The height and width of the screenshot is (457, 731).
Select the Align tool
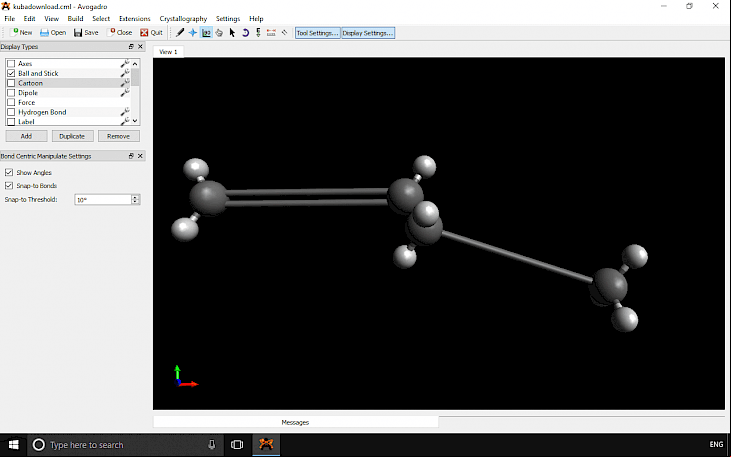point(284,33)
